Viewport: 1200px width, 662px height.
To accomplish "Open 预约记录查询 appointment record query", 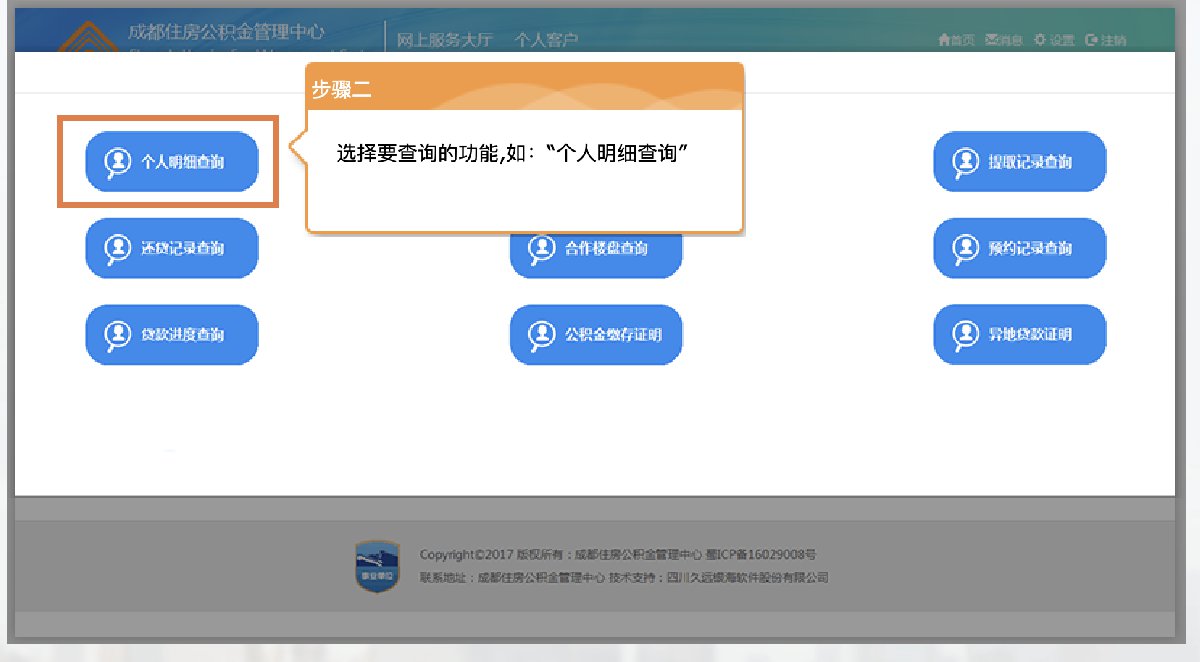I will 1020,248.
